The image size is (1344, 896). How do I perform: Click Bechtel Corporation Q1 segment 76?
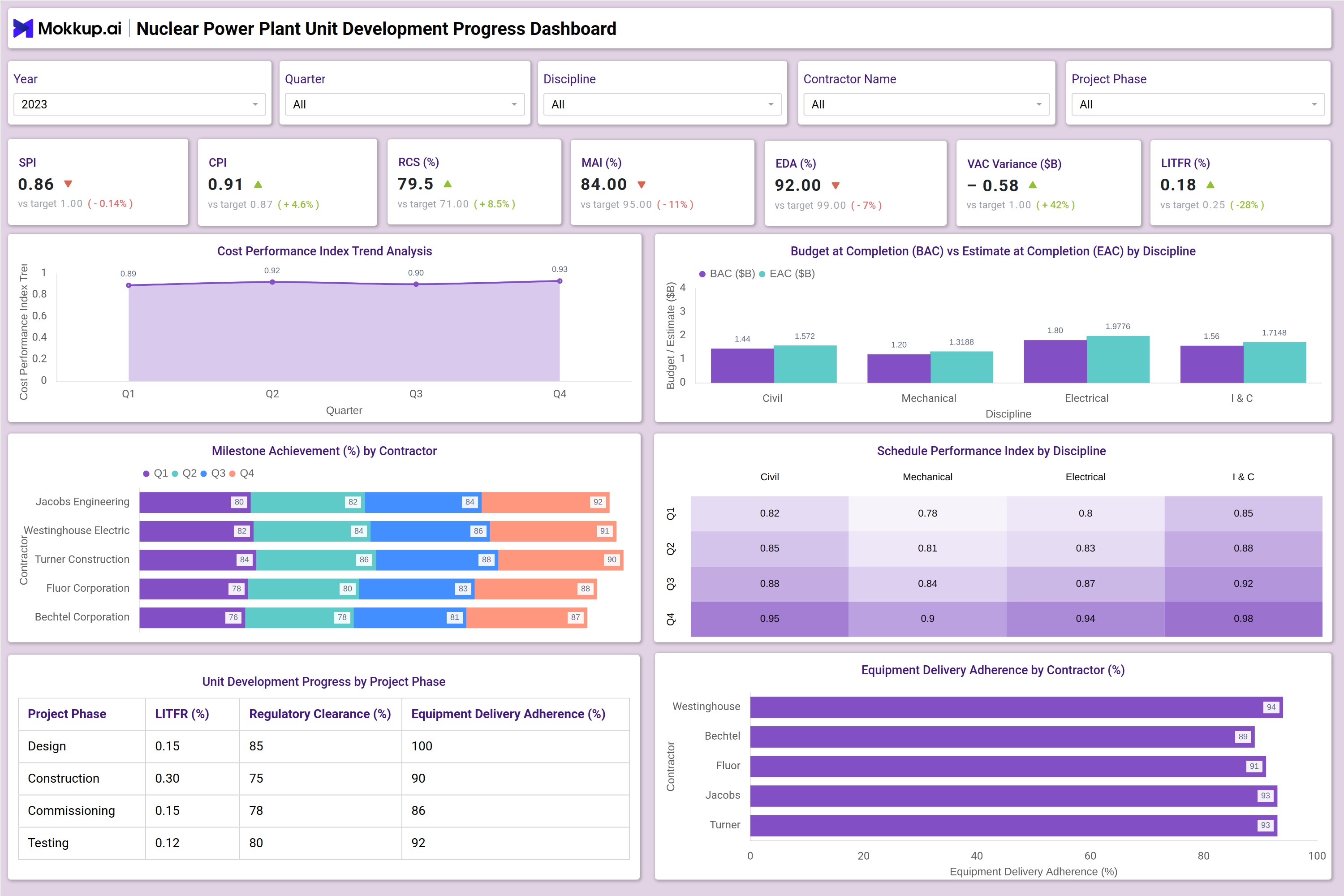[x=192, y=617]
